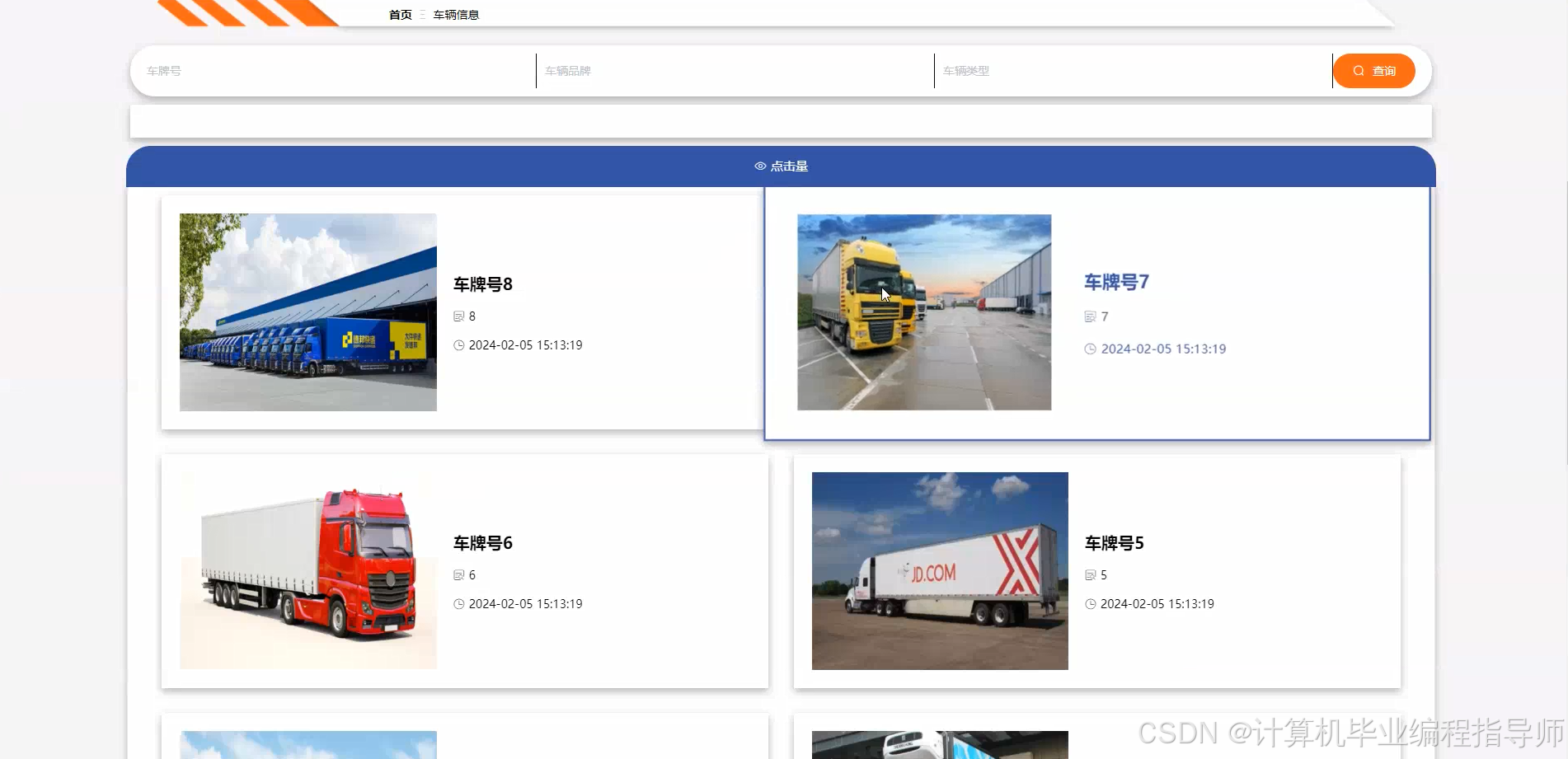Click the yellow truck photo on 车牌号7 card
Screen dimensions: 1568x759
pos(923,312)
